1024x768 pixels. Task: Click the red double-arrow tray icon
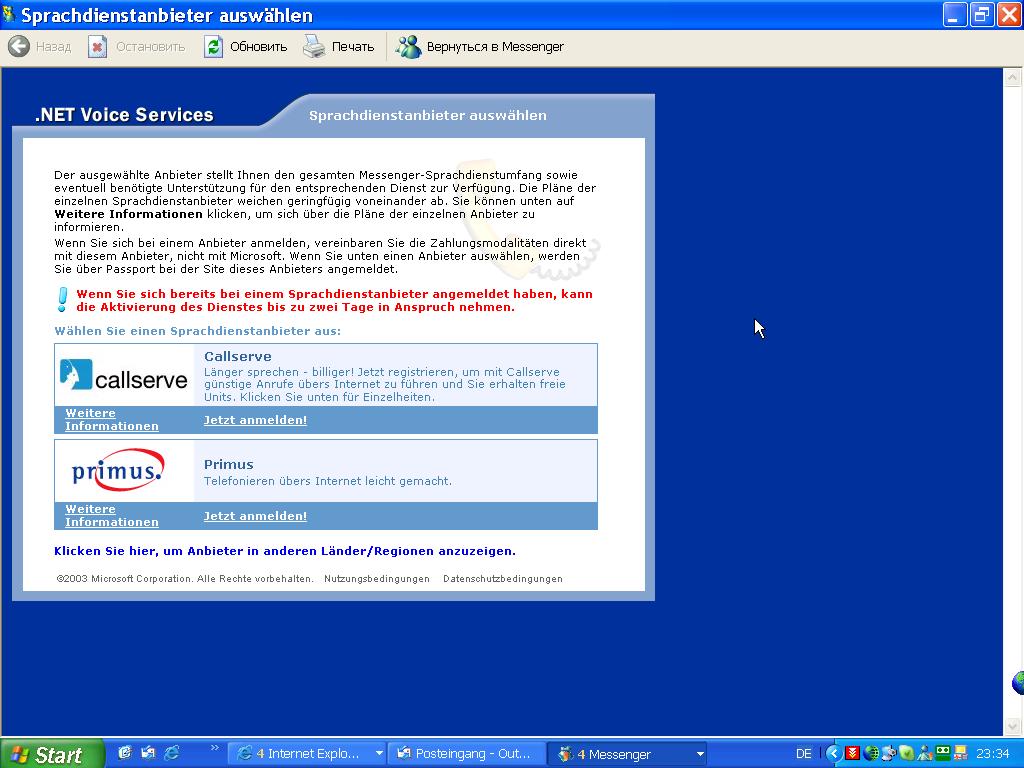click(x=852, y=753)
